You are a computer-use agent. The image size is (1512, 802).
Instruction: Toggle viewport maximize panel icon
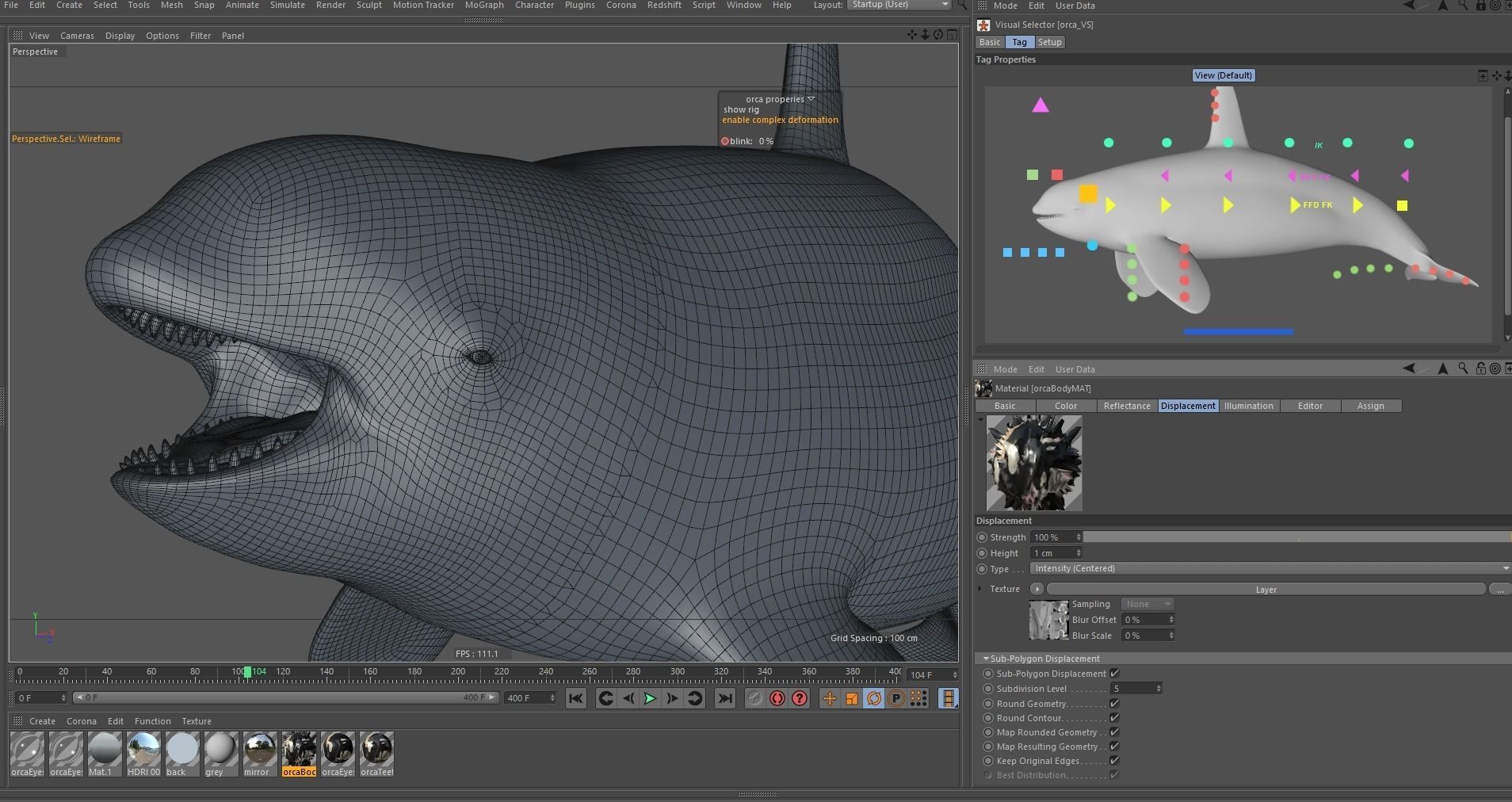[x=952, y=34]
